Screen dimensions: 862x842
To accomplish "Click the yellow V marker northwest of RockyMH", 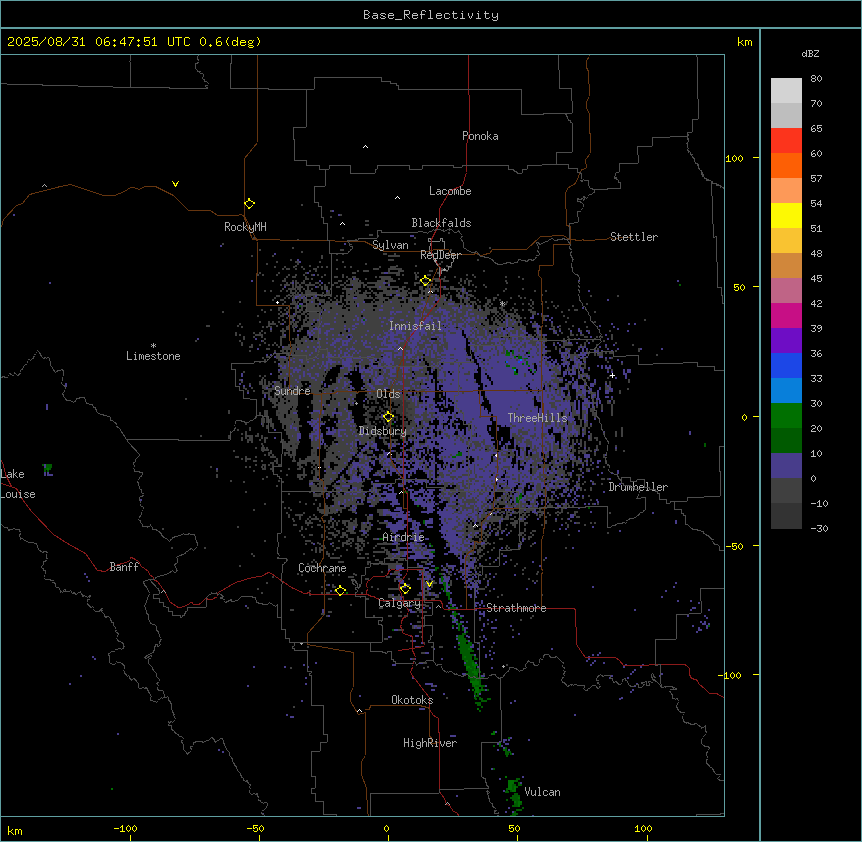I will tap(175, 184).
